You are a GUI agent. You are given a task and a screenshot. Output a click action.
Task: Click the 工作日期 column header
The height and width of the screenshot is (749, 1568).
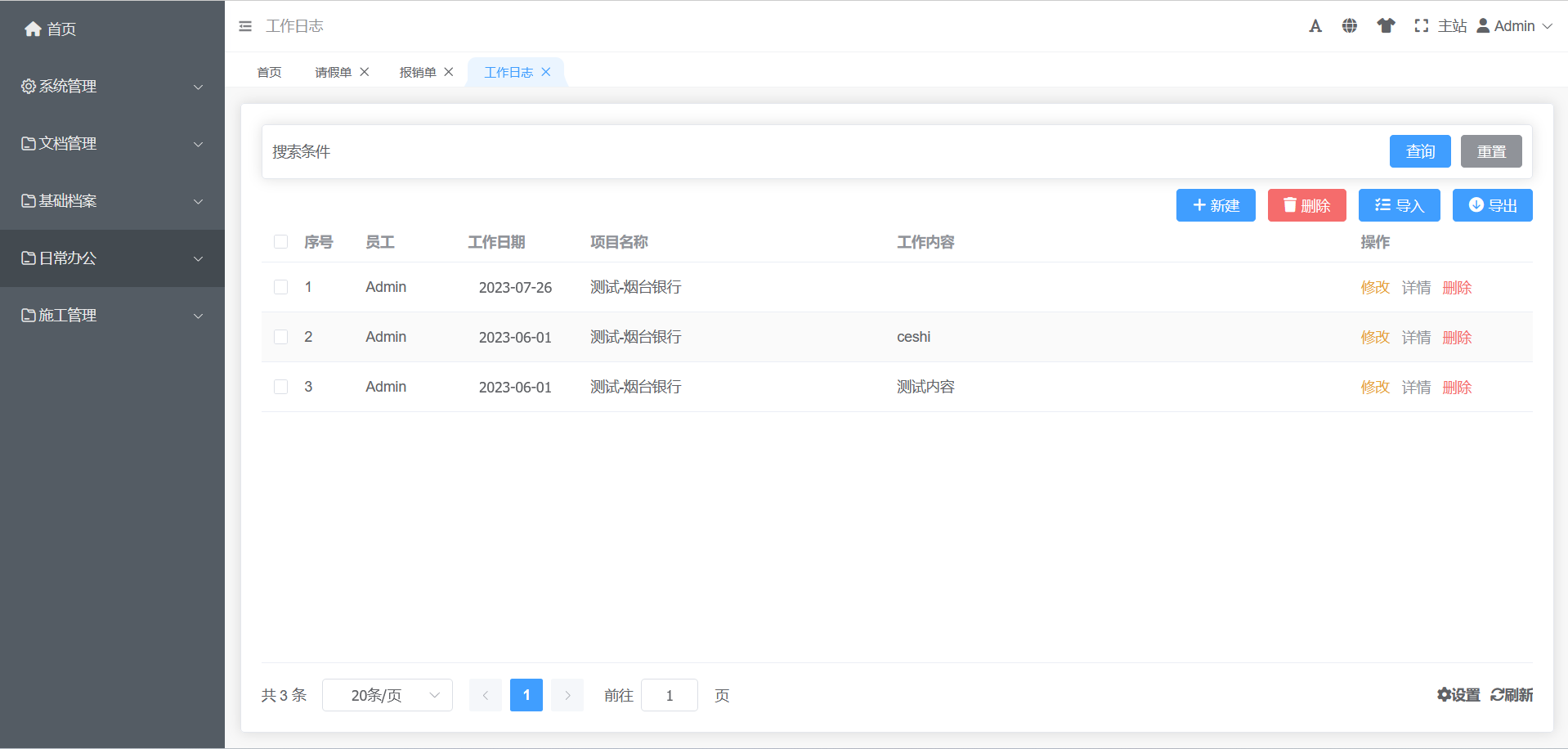tap(496, 242)
